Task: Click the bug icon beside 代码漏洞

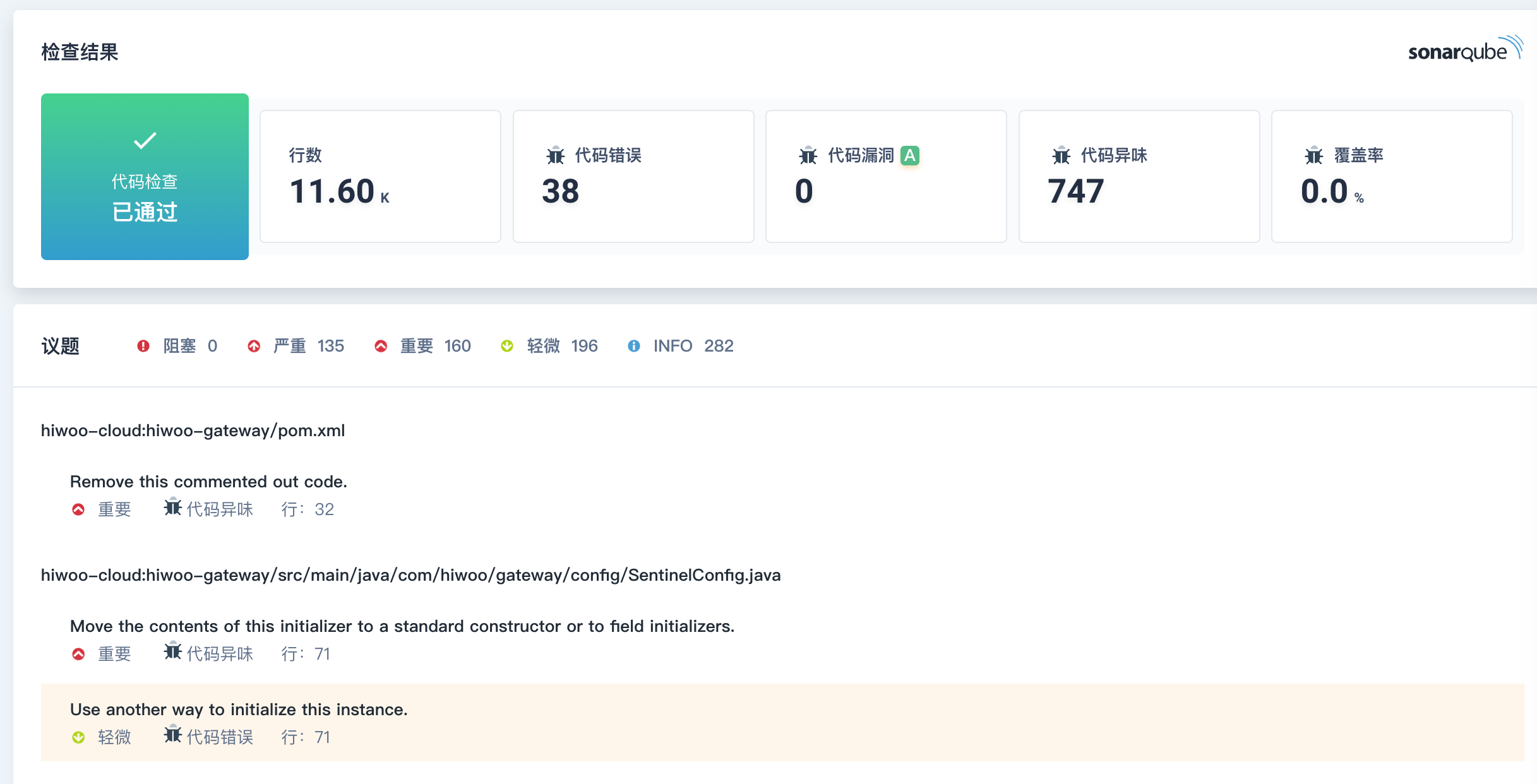Action: [808, 155]
